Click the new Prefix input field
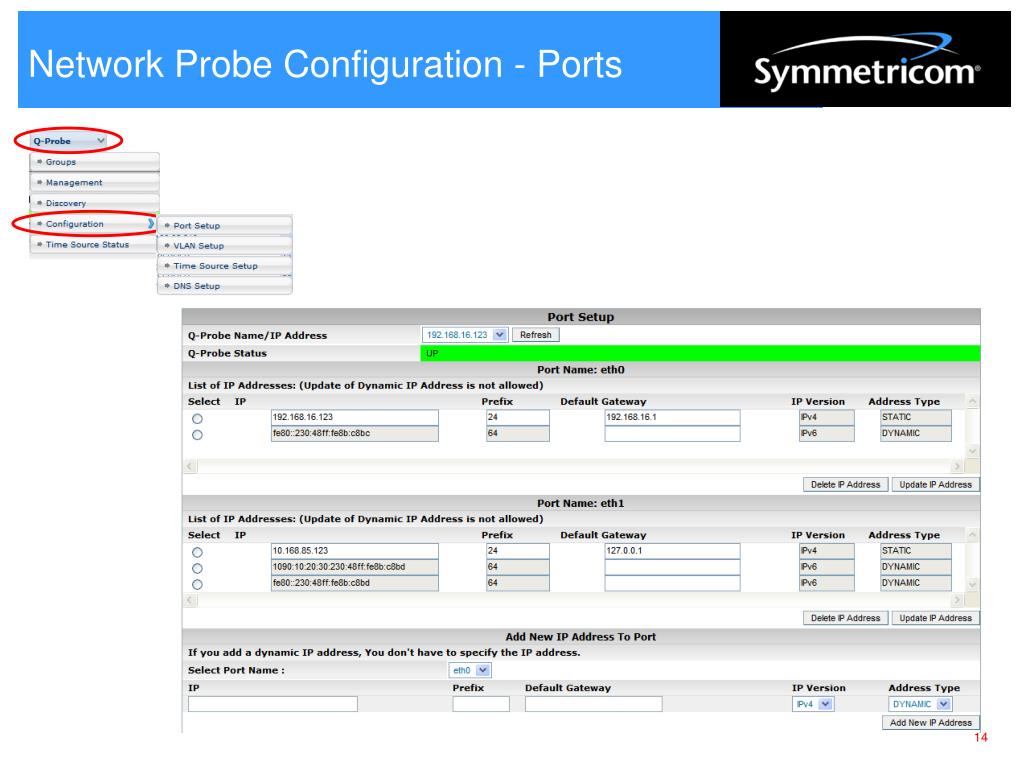 481,704
